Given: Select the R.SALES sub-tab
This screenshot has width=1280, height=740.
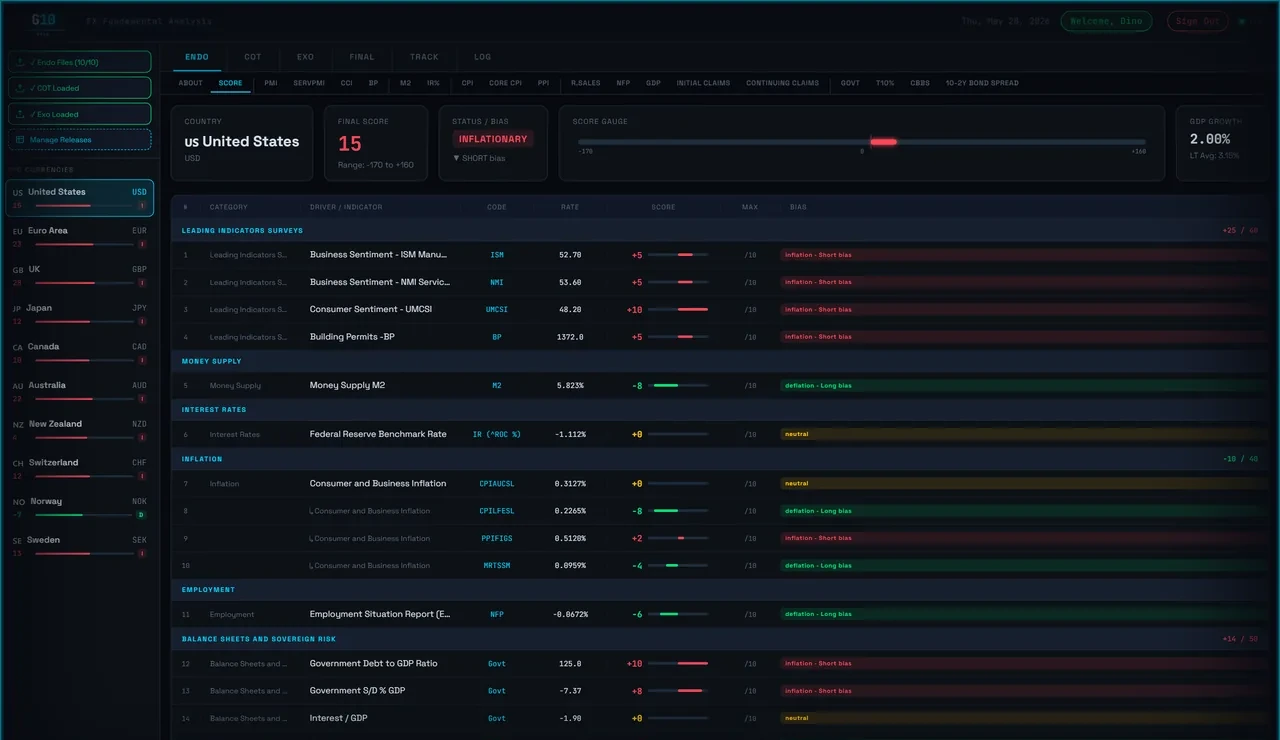Looking at the screenshot, I should 586,83.
